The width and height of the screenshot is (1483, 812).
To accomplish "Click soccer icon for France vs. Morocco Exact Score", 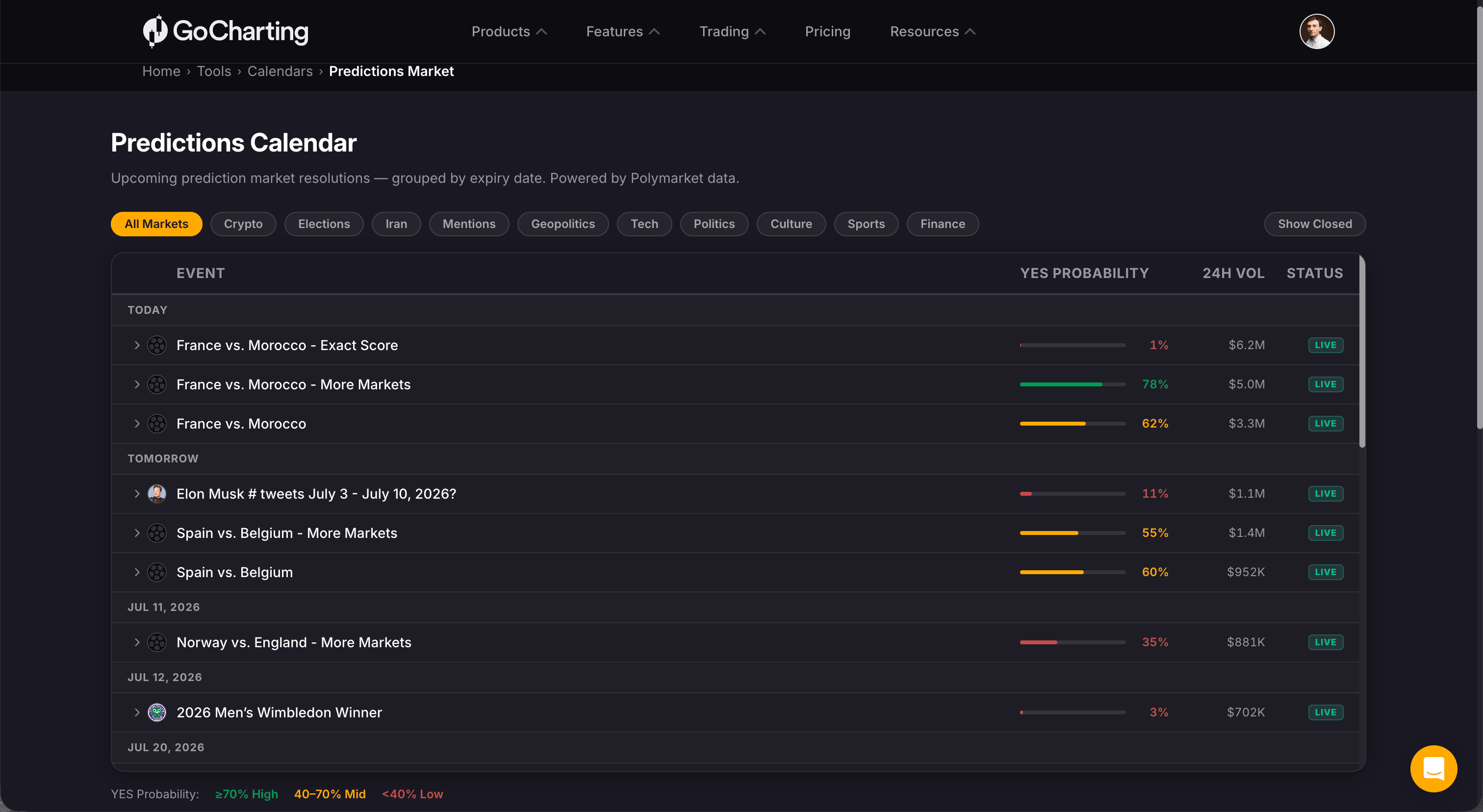I will (156, 345).
